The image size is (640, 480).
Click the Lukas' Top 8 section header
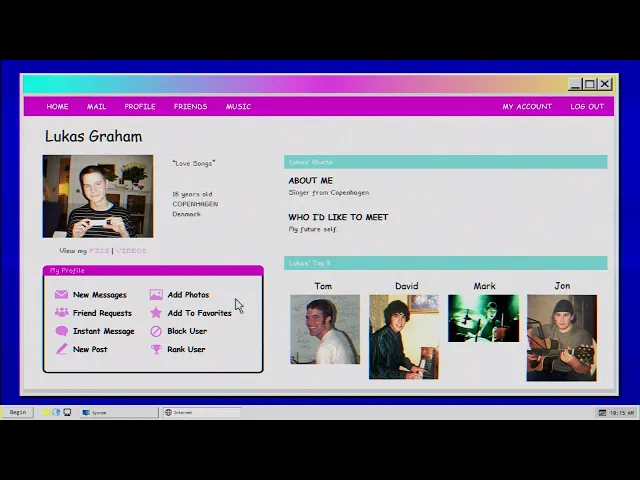click(446, 263)
